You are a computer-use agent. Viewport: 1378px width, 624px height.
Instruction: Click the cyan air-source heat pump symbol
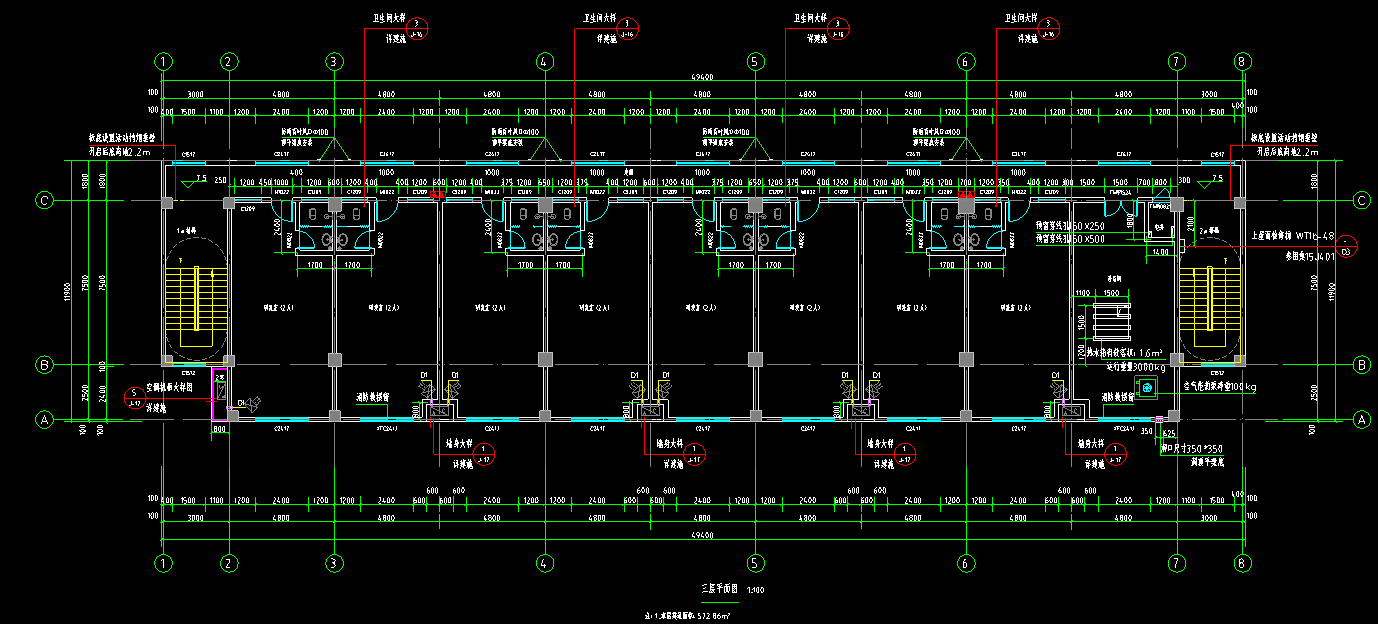(1146, 387)
